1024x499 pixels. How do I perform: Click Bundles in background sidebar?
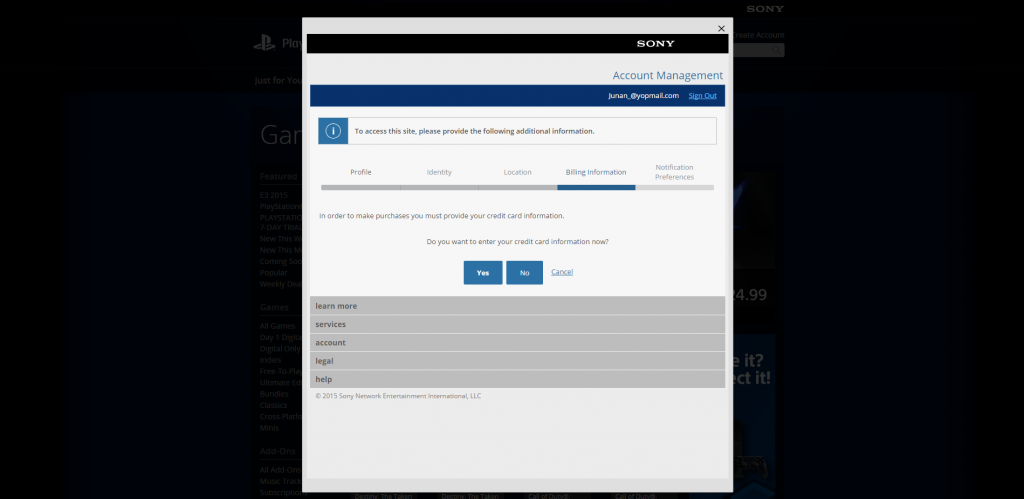pos(274,394)
